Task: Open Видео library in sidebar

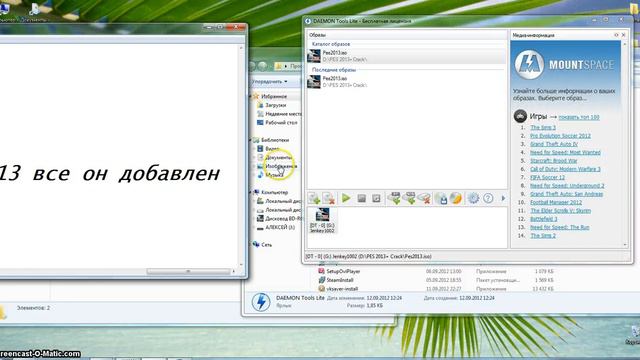Action: click(x=269, y=149)
